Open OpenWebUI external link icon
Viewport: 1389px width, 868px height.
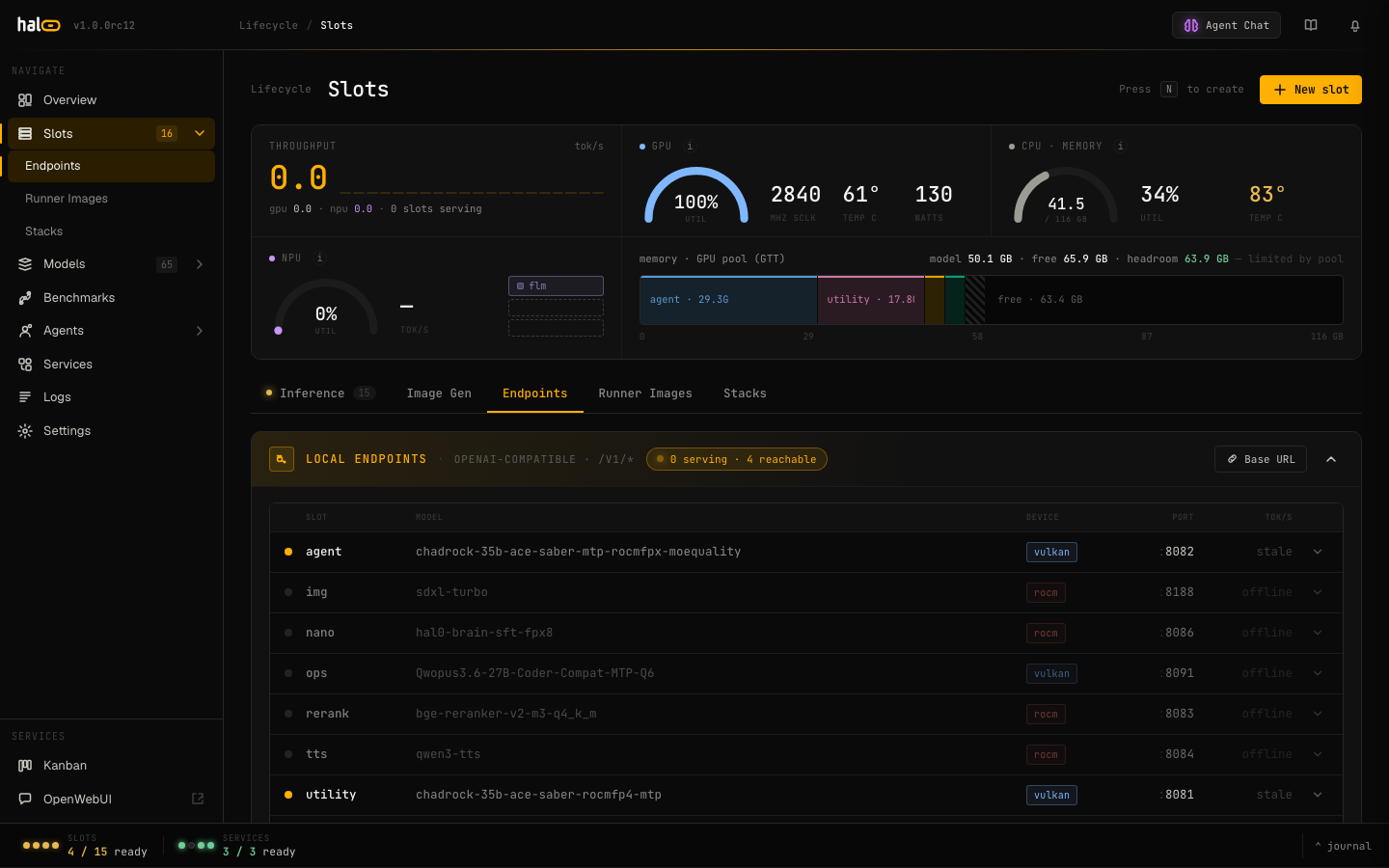[x=198, y=799]
